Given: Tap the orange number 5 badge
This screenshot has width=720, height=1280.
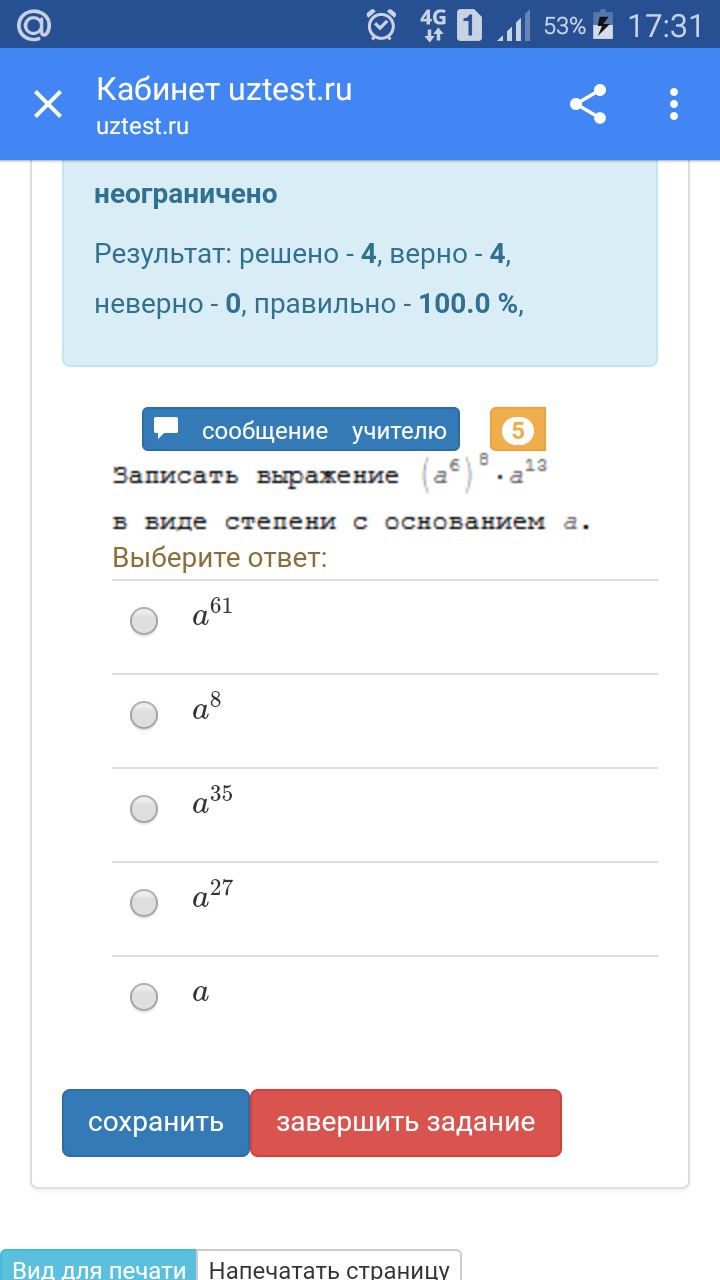Looking at the screenshot, I should tap(517, 430).
